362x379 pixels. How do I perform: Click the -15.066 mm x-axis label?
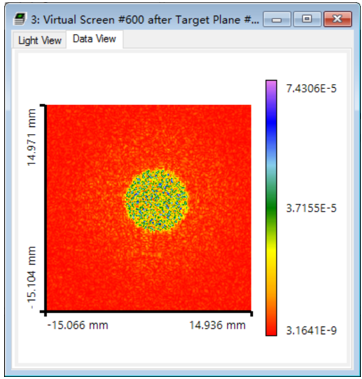tap(78, 325)
